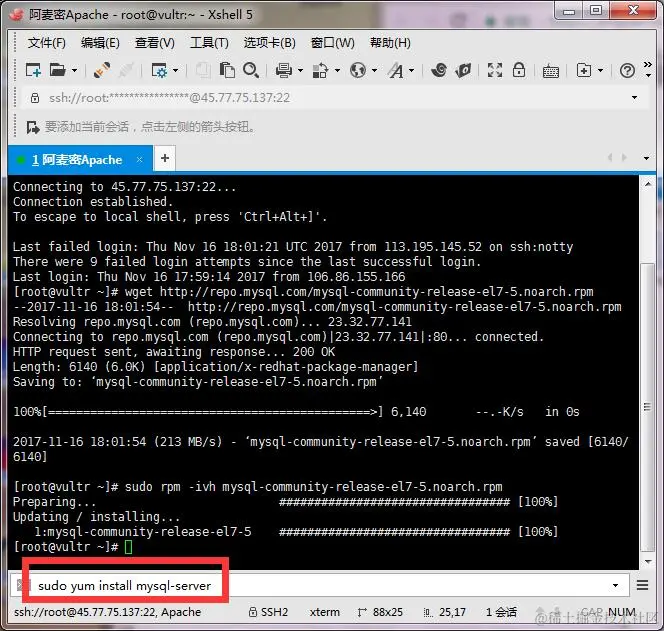The width and height of the screenshot is (664, 631).
Task: Expand the file transfer dropdown arrow
Action: [x=337, y=70]
